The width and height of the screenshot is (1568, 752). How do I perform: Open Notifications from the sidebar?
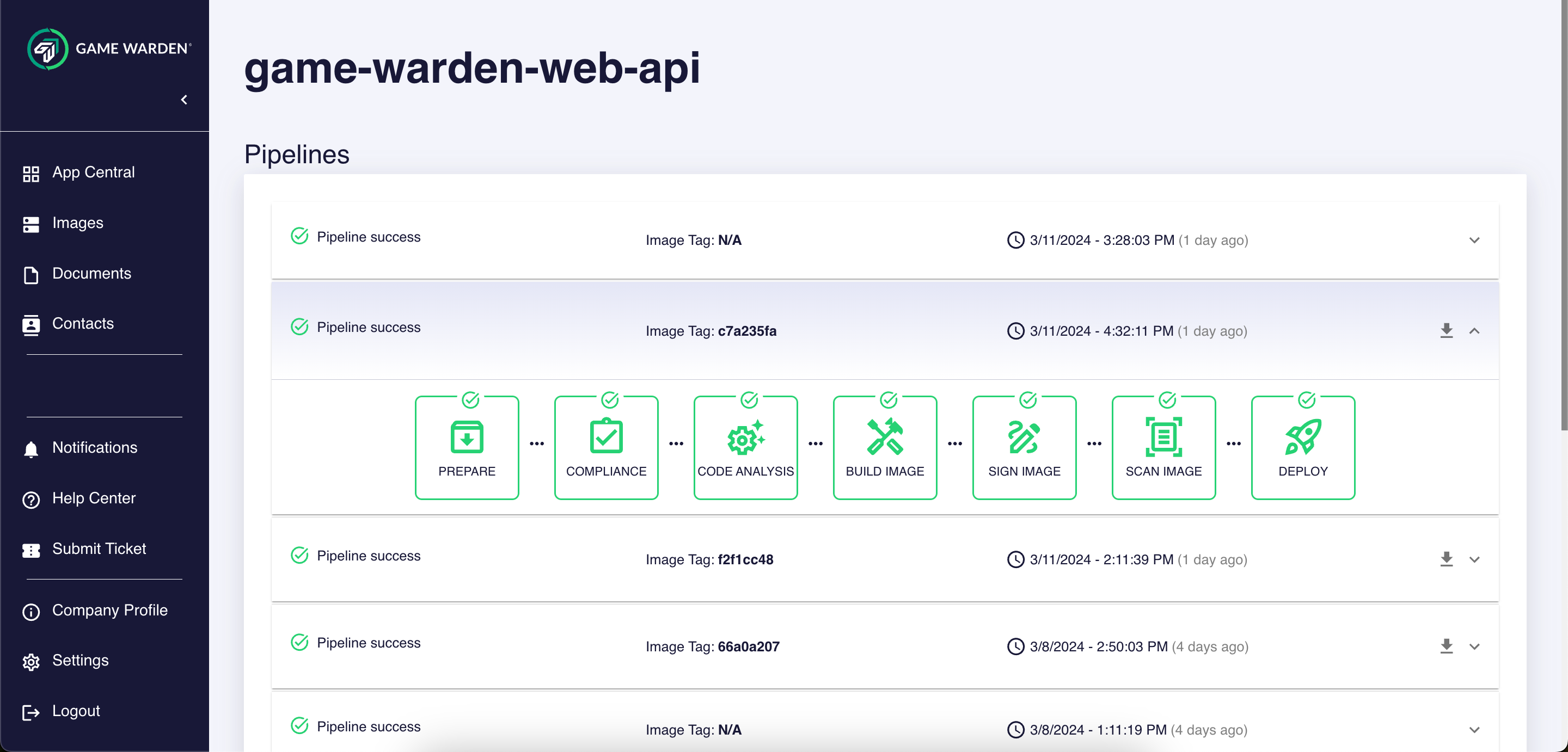pos(94,447)
